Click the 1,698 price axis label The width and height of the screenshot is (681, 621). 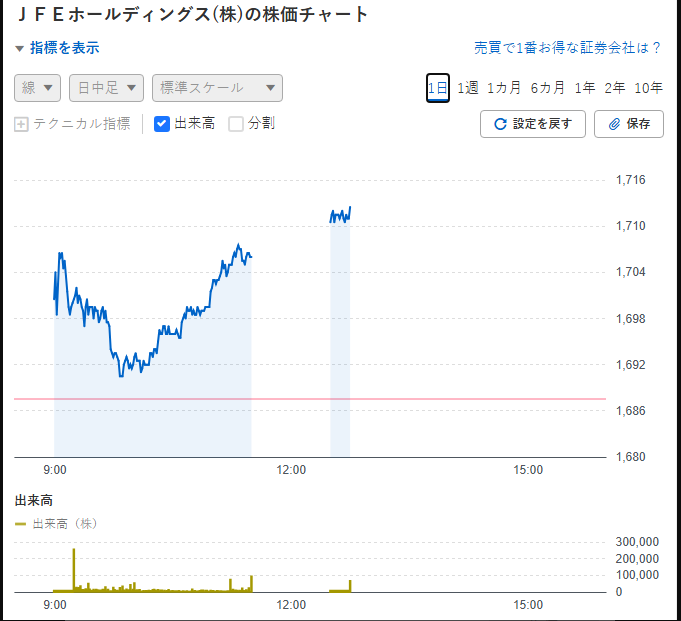click(x=631, y=319)
